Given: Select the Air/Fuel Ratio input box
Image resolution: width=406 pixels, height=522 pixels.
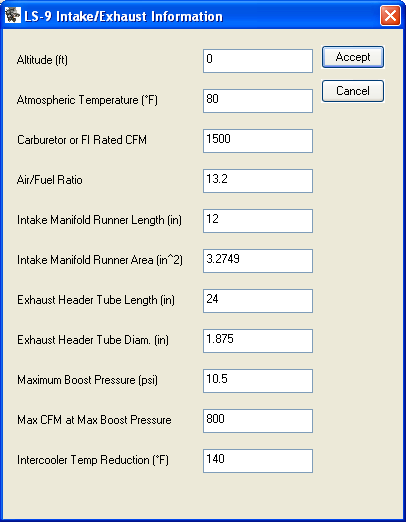Looking at the screenshot, I should click(x=258, y=181).
